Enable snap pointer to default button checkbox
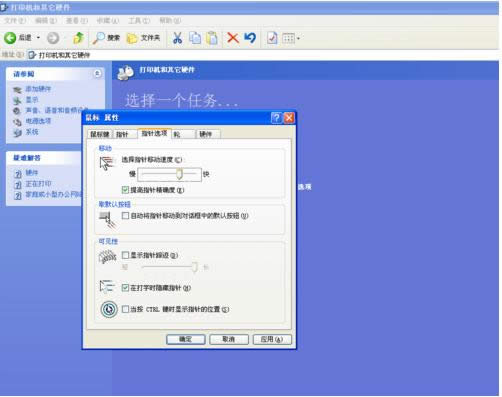The height and width of the screenshot is (397, 502). pyautogui.click(x=125, y=216)
